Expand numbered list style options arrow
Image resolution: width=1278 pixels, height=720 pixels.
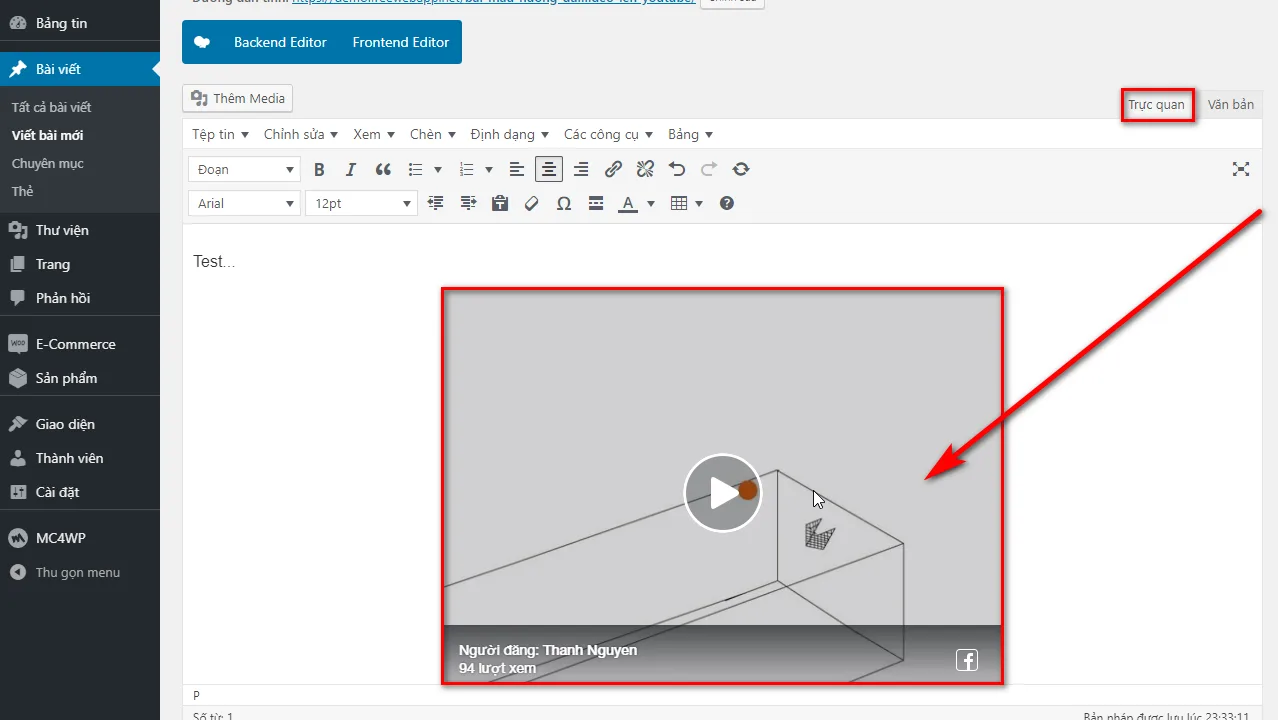click(x=489, y=170)
